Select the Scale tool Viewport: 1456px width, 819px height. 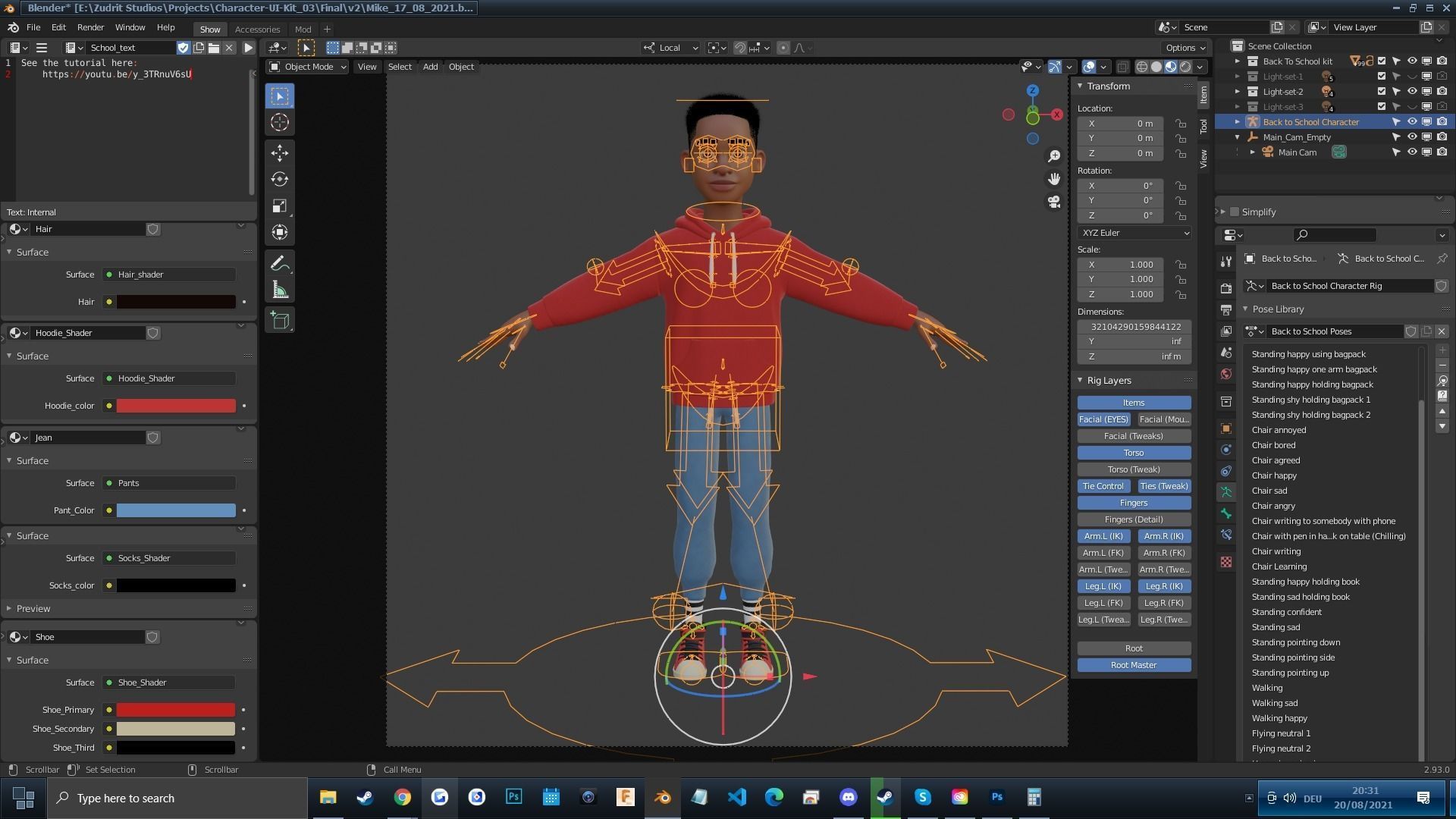pyautogui.click(x=280, y=206)
